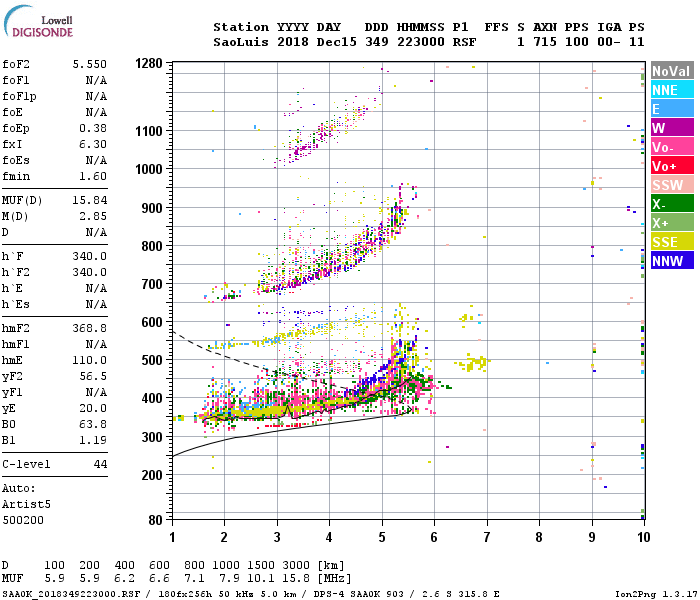Viewport: 700px width, 600px height.
Task: Click the 1280 km height axis label
Action: [149, 63]
